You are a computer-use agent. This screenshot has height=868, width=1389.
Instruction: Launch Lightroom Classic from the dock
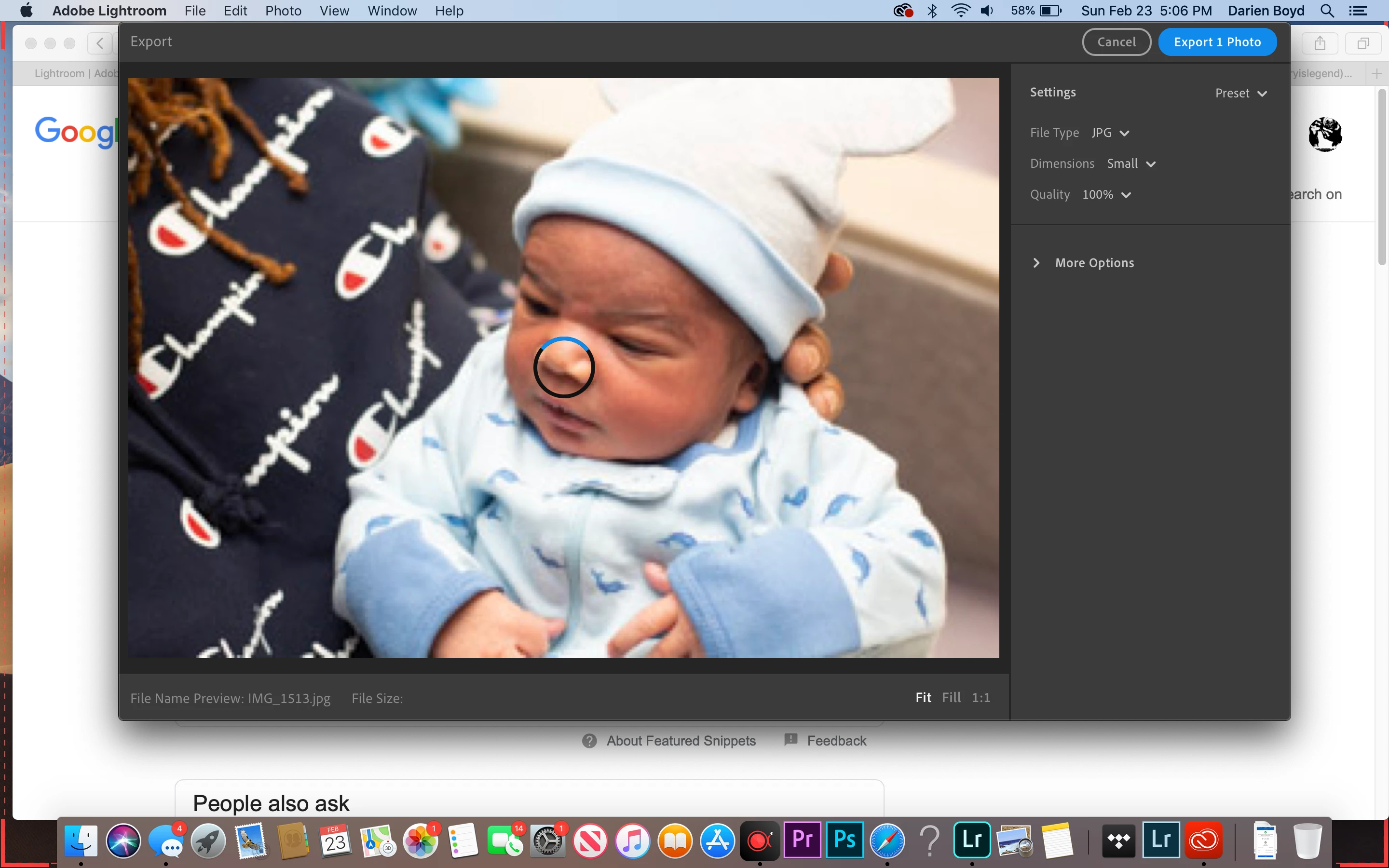[x=1160, y=840]
